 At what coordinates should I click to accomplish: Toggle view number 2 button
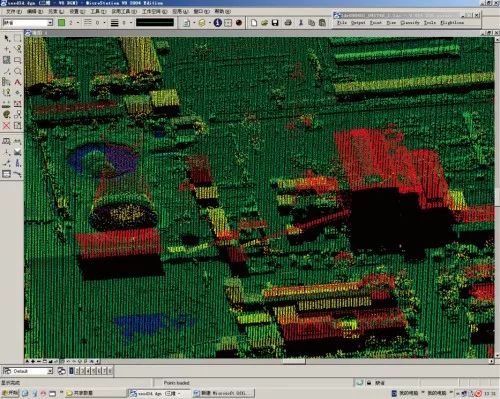click(77, 371)
